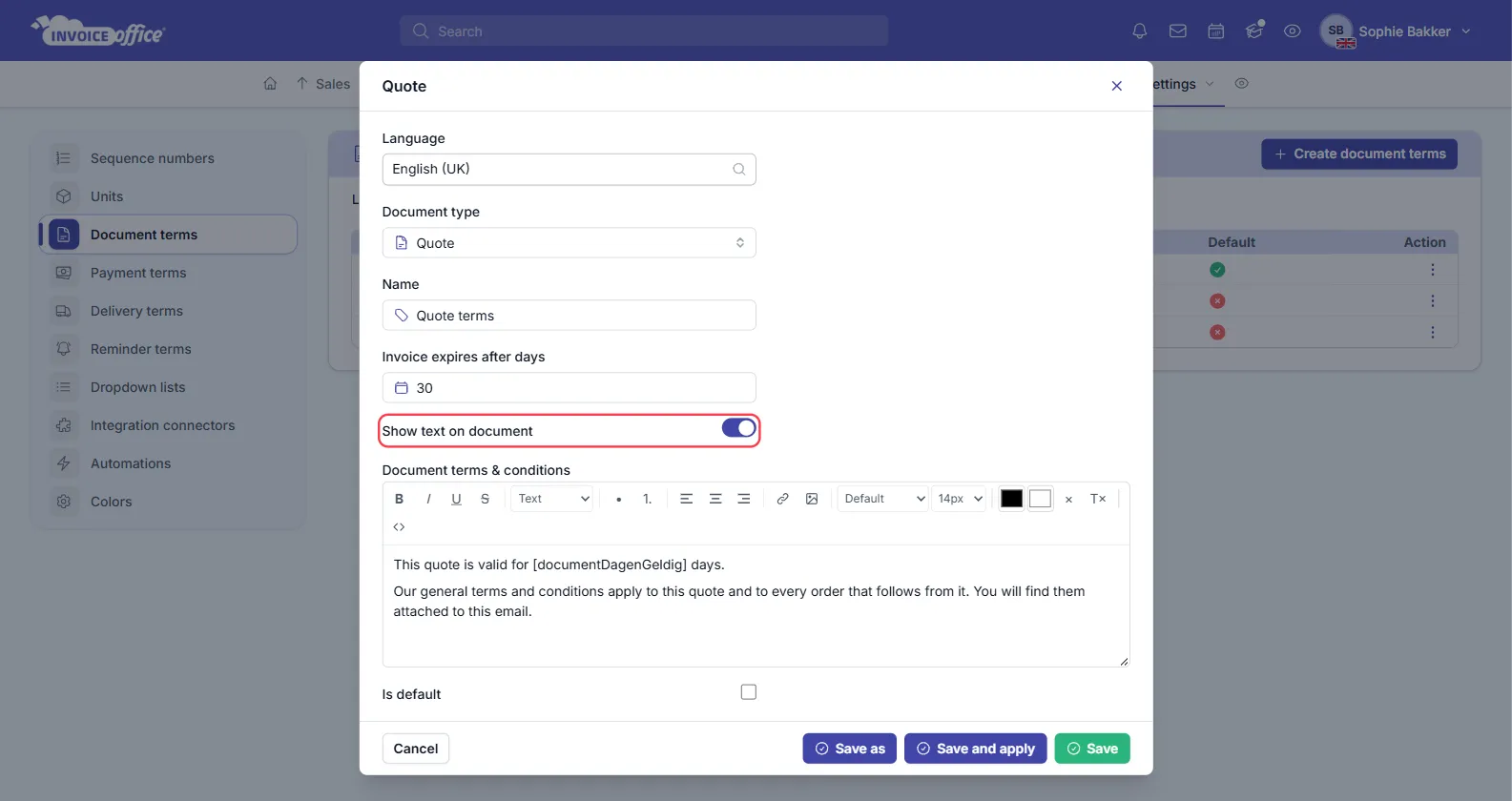Viewport: 1512px width, 801px height.
Task: Open the Language selector field
Action: click(x=570, y=170)
